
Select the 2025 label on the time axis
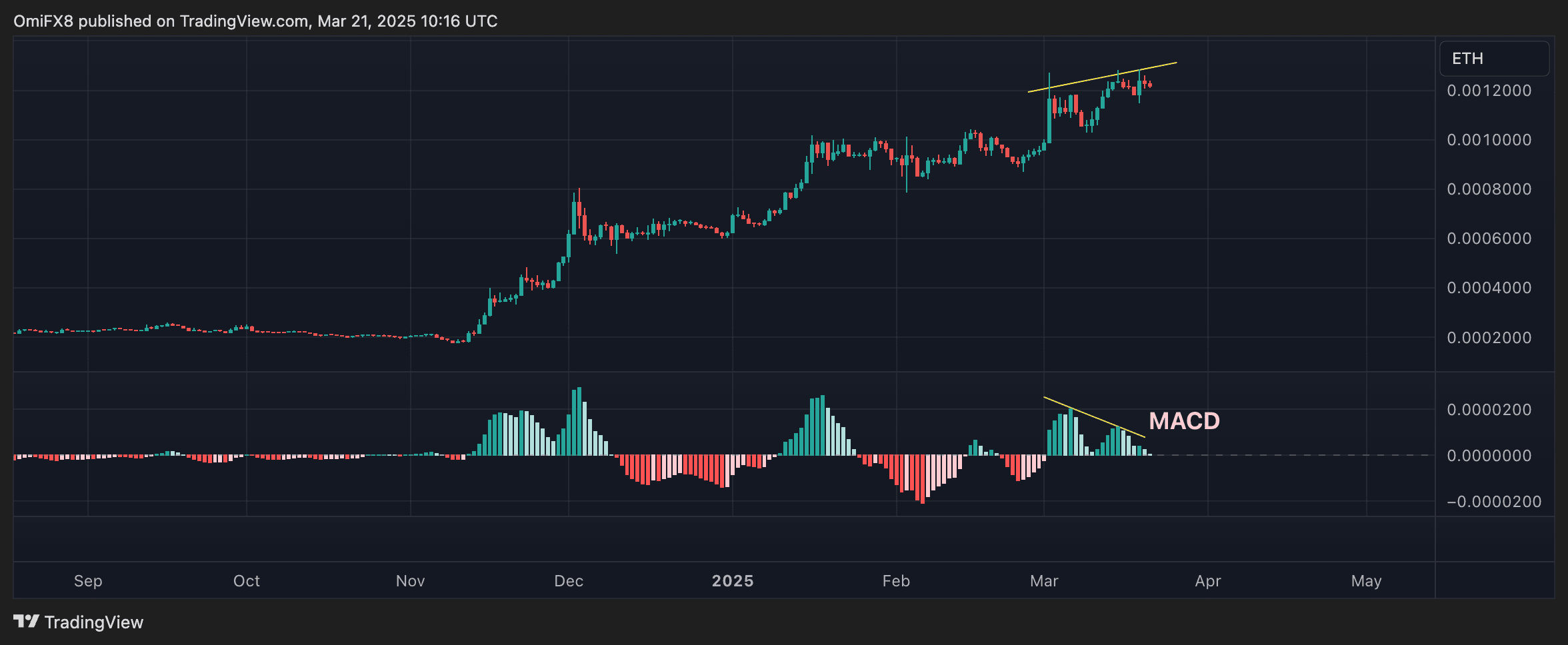734,580
